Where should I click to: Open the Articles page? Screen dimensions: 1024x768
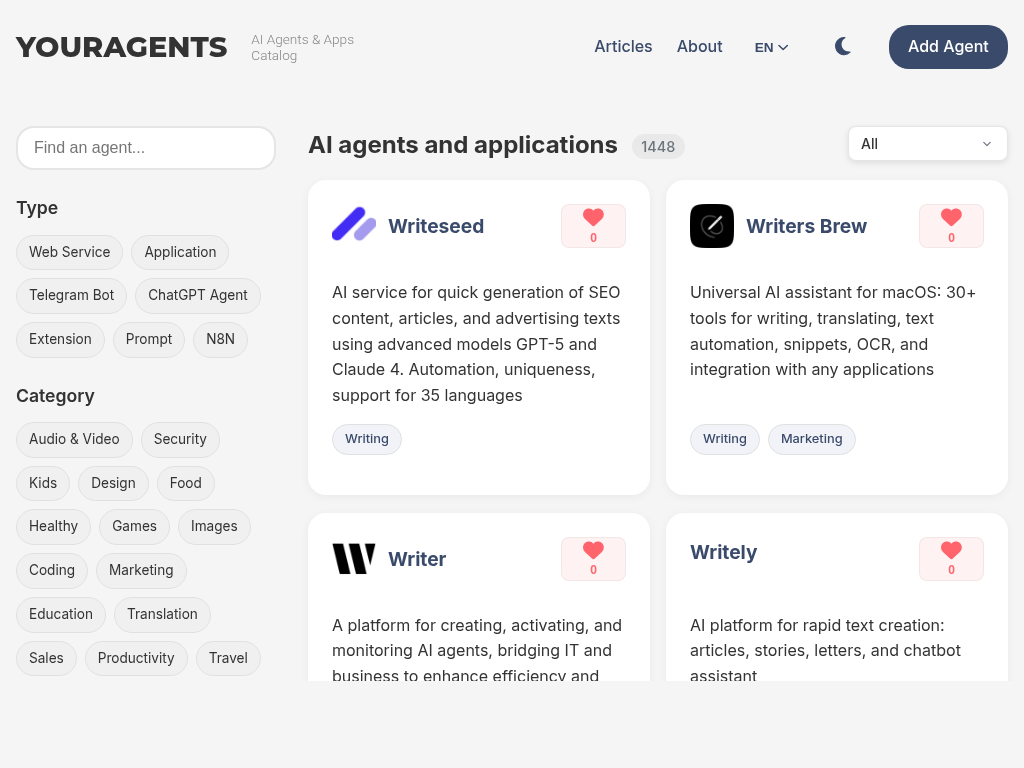pyautogui.click(x=623, y=47)
